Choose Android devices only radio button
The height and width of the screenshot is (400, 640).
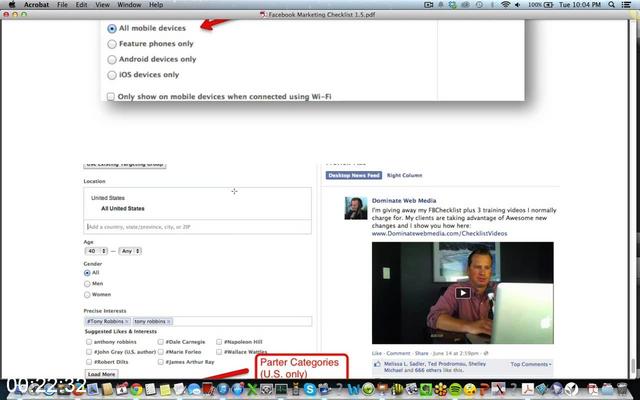pos(112,59)
